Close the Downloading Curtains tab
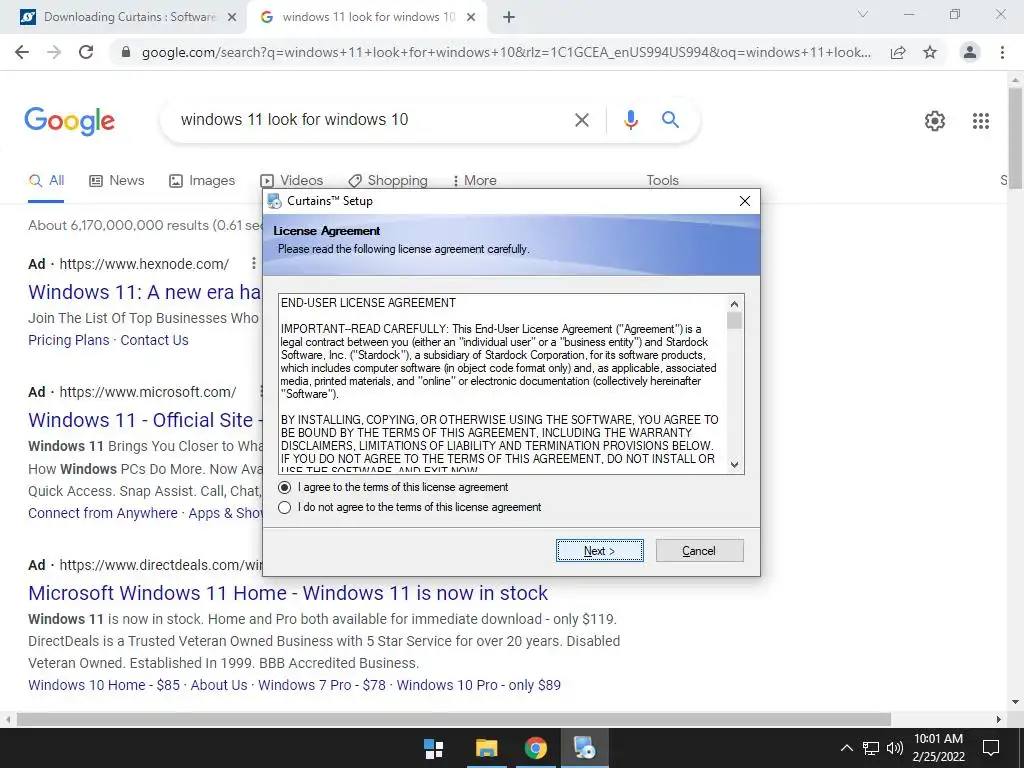 (232, 18)
